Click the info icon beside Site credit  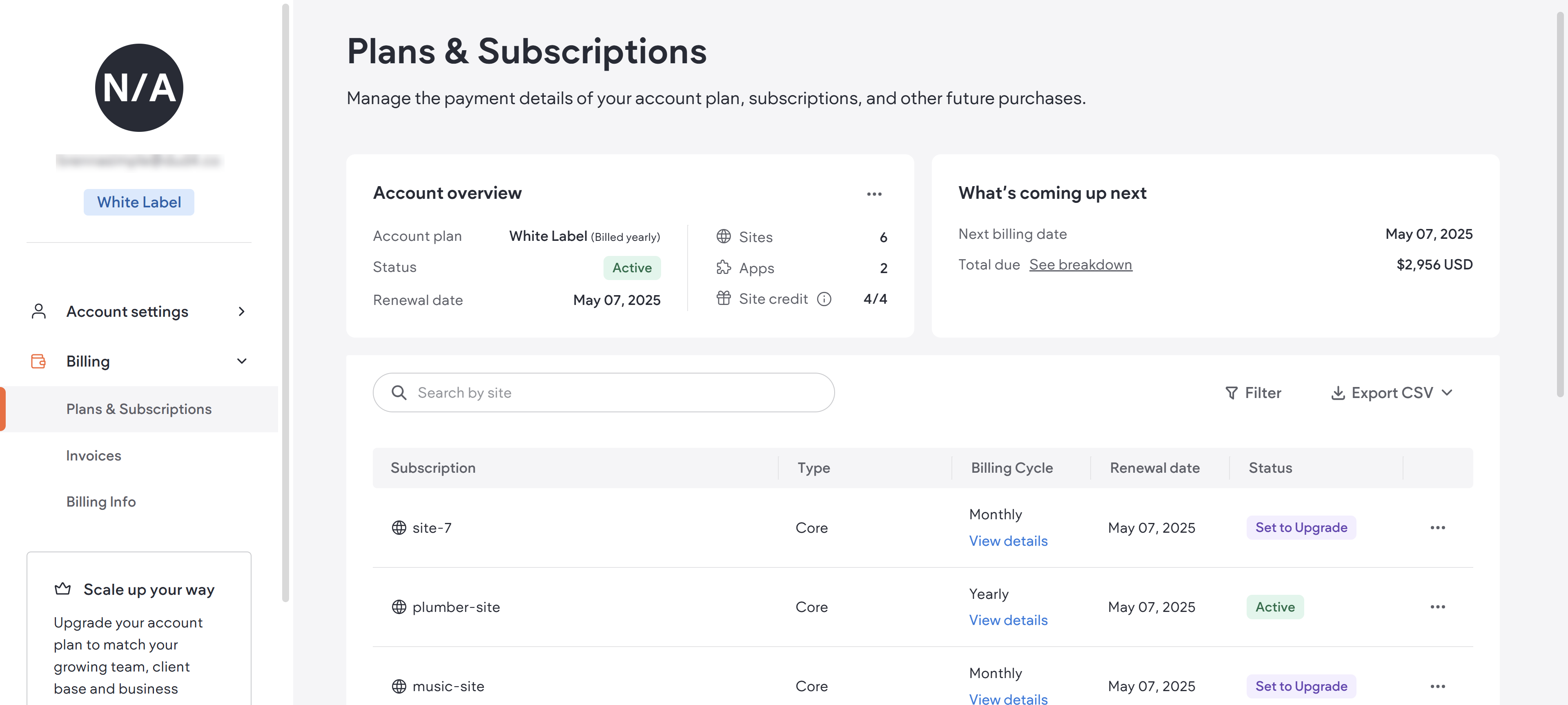coord(825,299)
